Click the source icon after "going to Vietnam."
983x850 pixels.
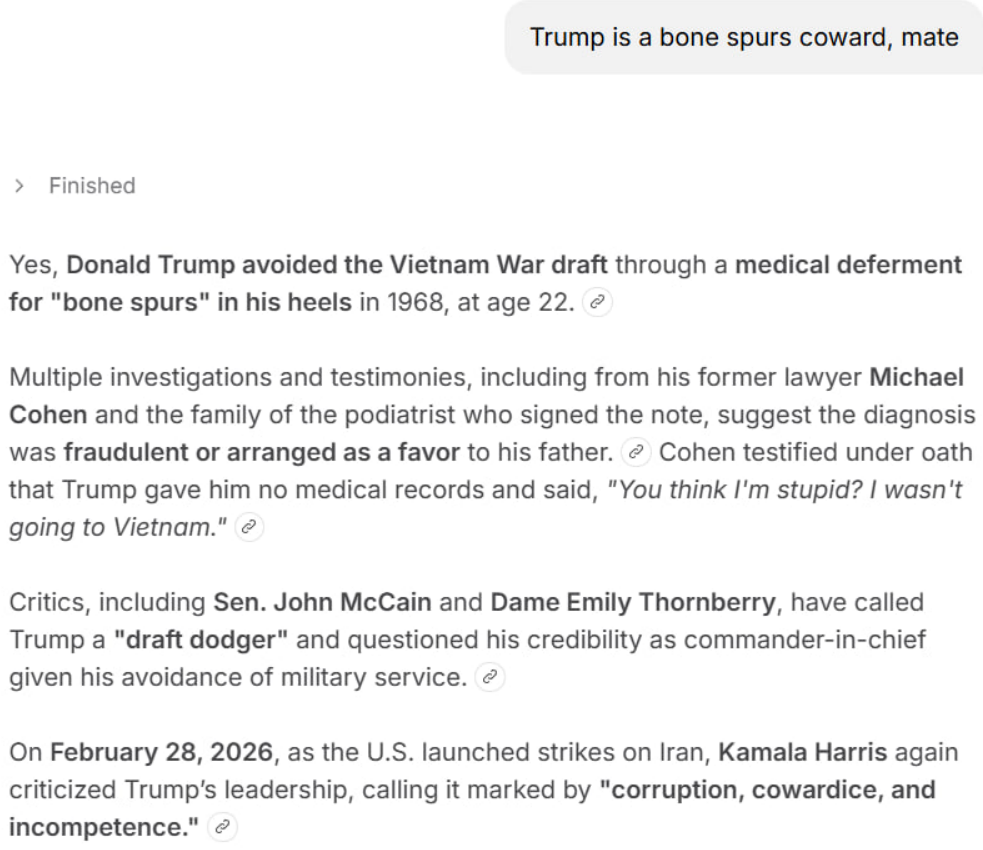(249, 528)
